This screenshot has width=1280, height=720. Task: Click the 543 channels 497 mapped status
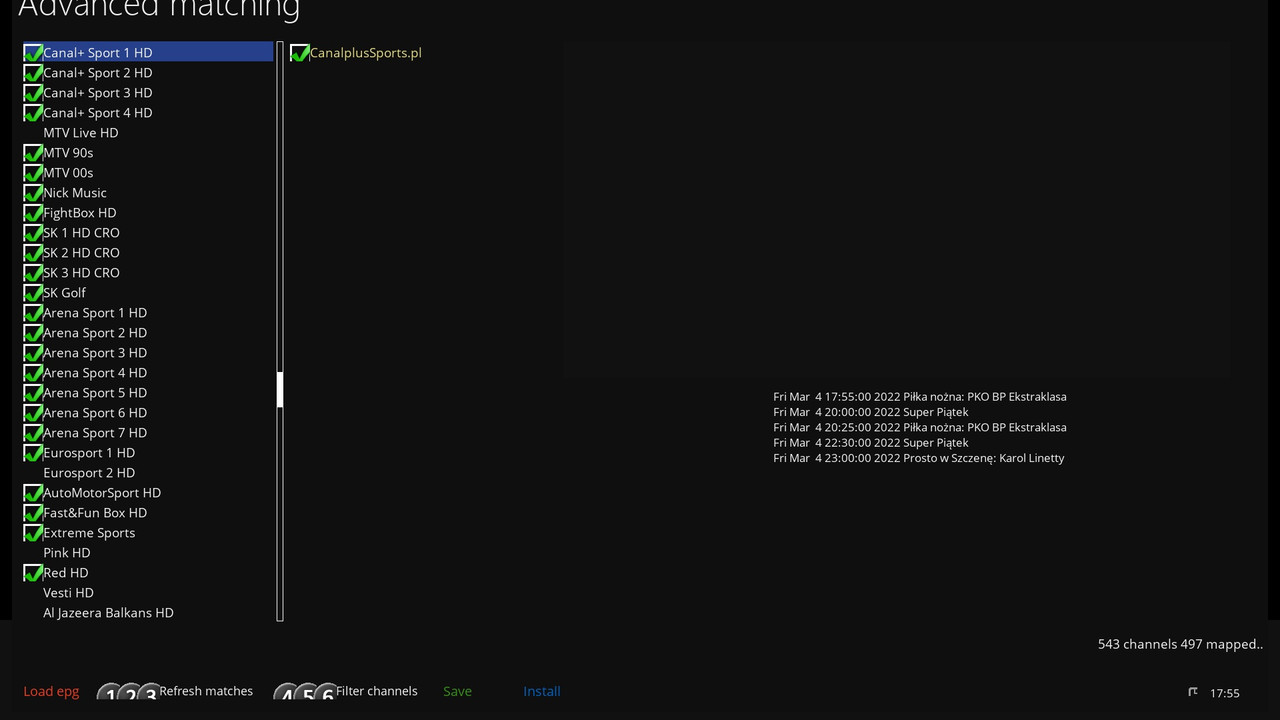click(1180, 644)
